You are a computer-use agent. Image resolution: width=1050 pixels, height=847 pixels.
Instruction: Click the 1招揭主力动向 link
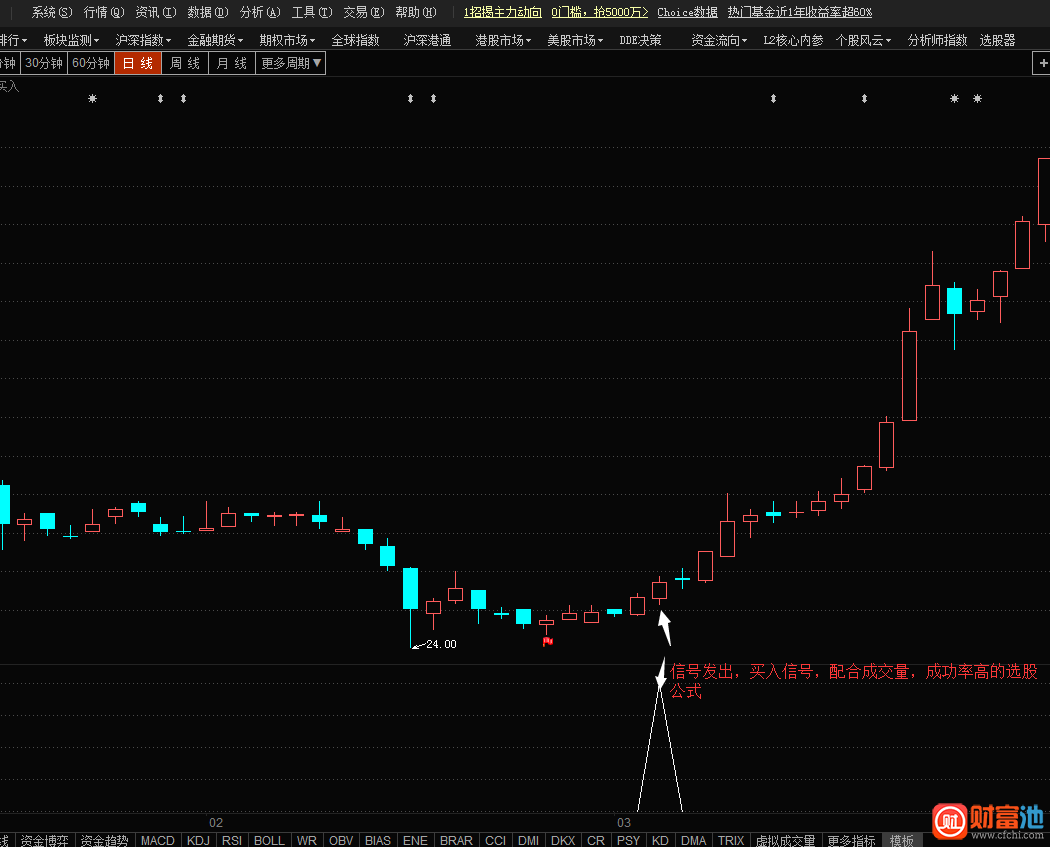[502, 12]
